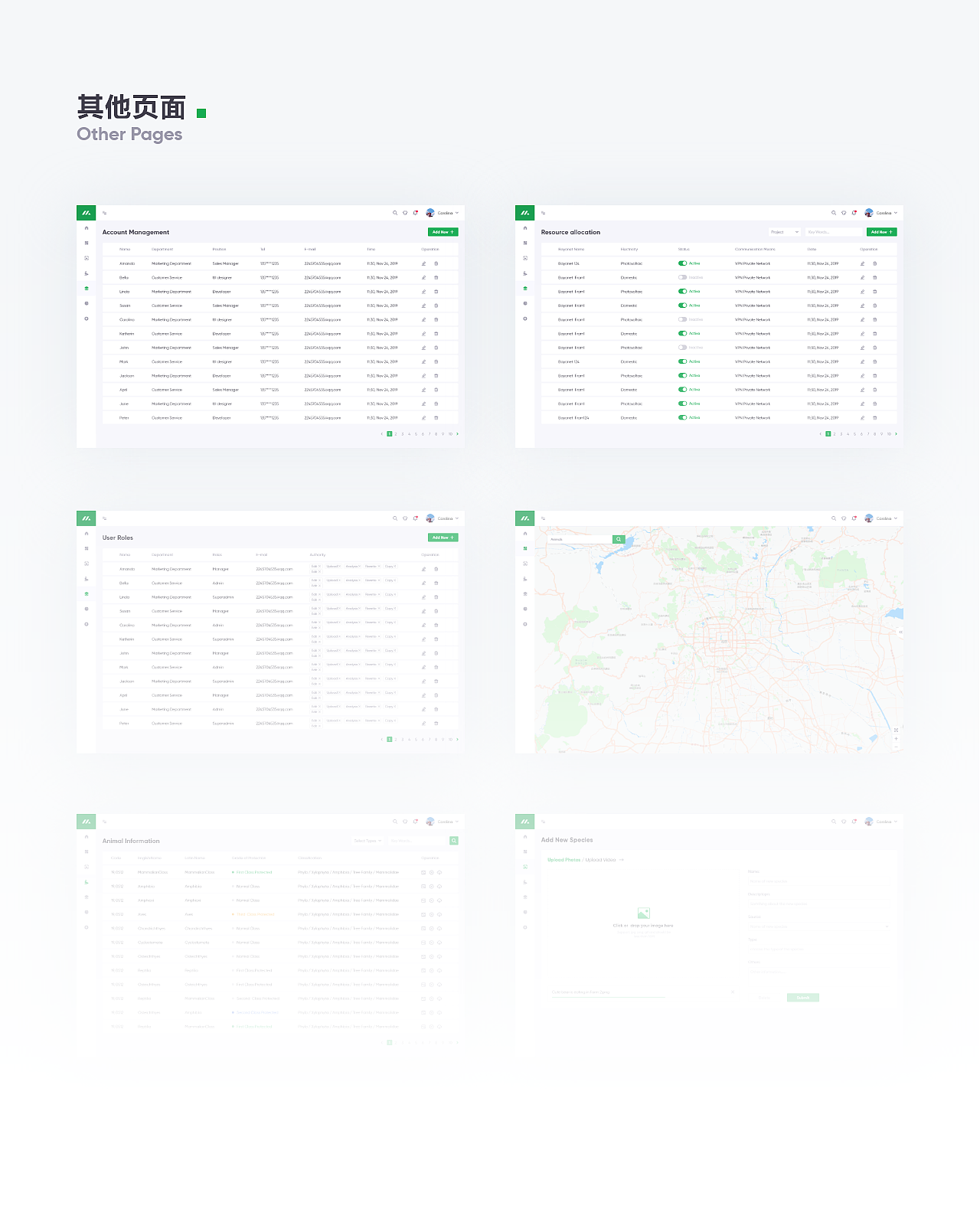The image size is (980, 1232).
Task: Open bell notifications in Resource allocation header
Action: [854, 213]
